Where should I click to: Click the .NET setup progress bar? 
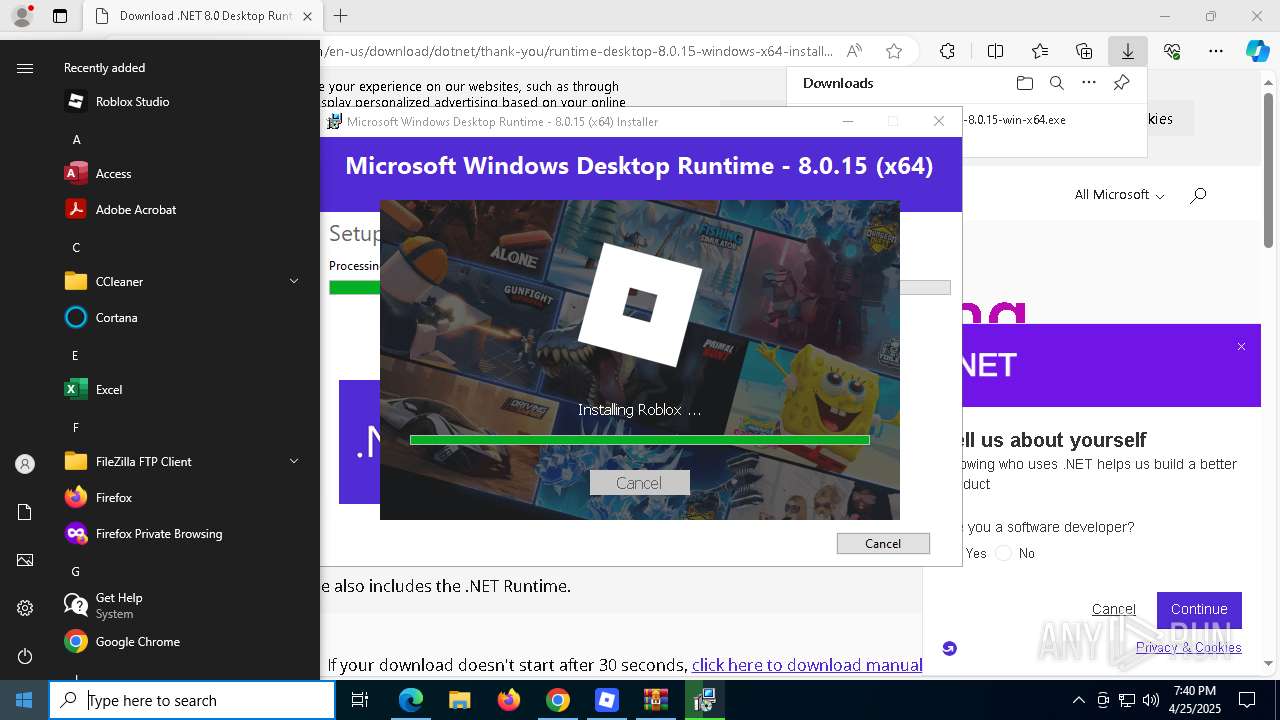pos(640,287)
